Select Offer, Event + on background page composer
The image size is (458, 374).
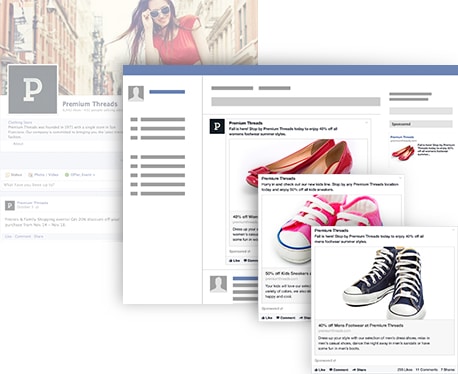80,175
